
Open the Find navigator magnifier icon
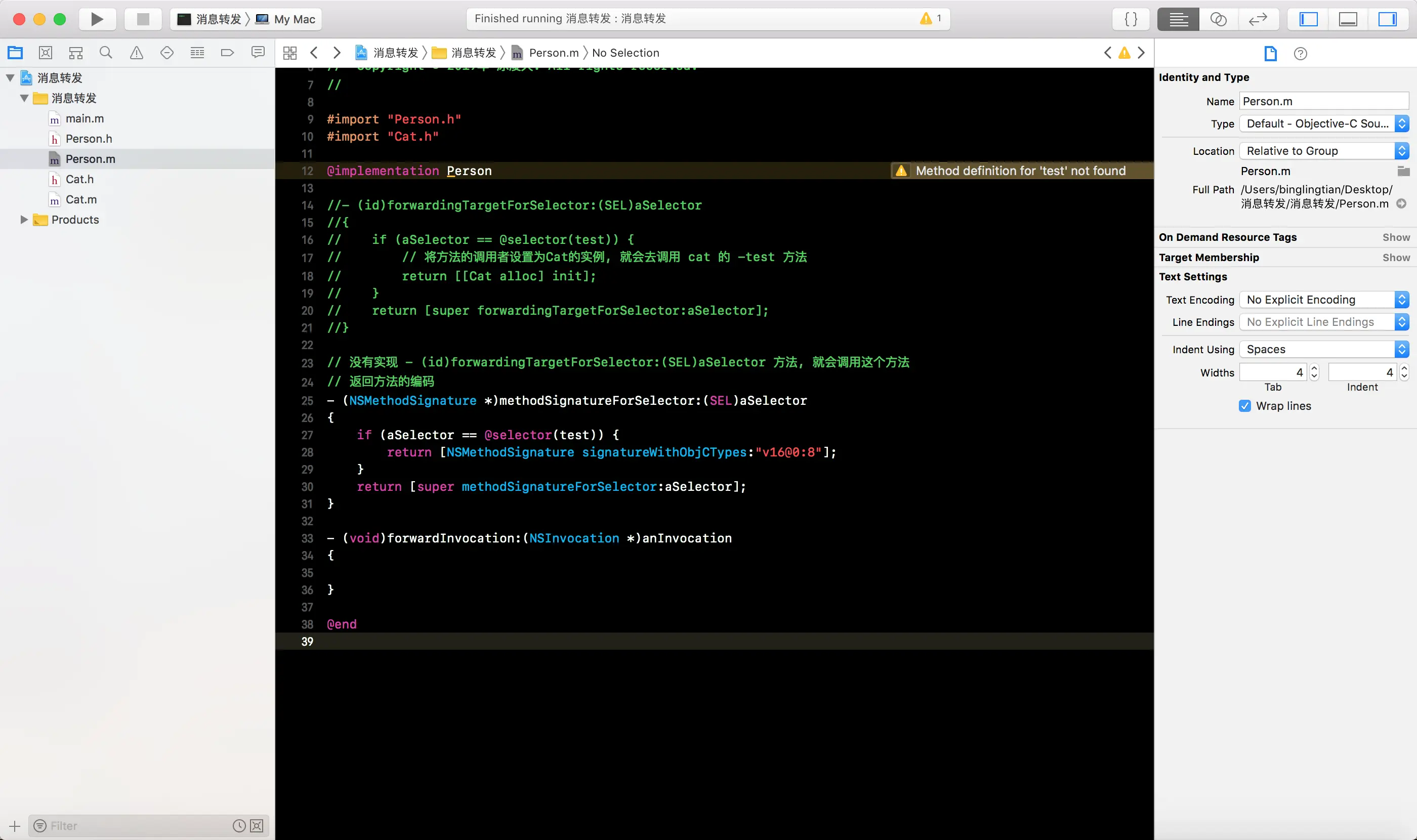click(106, 53)
